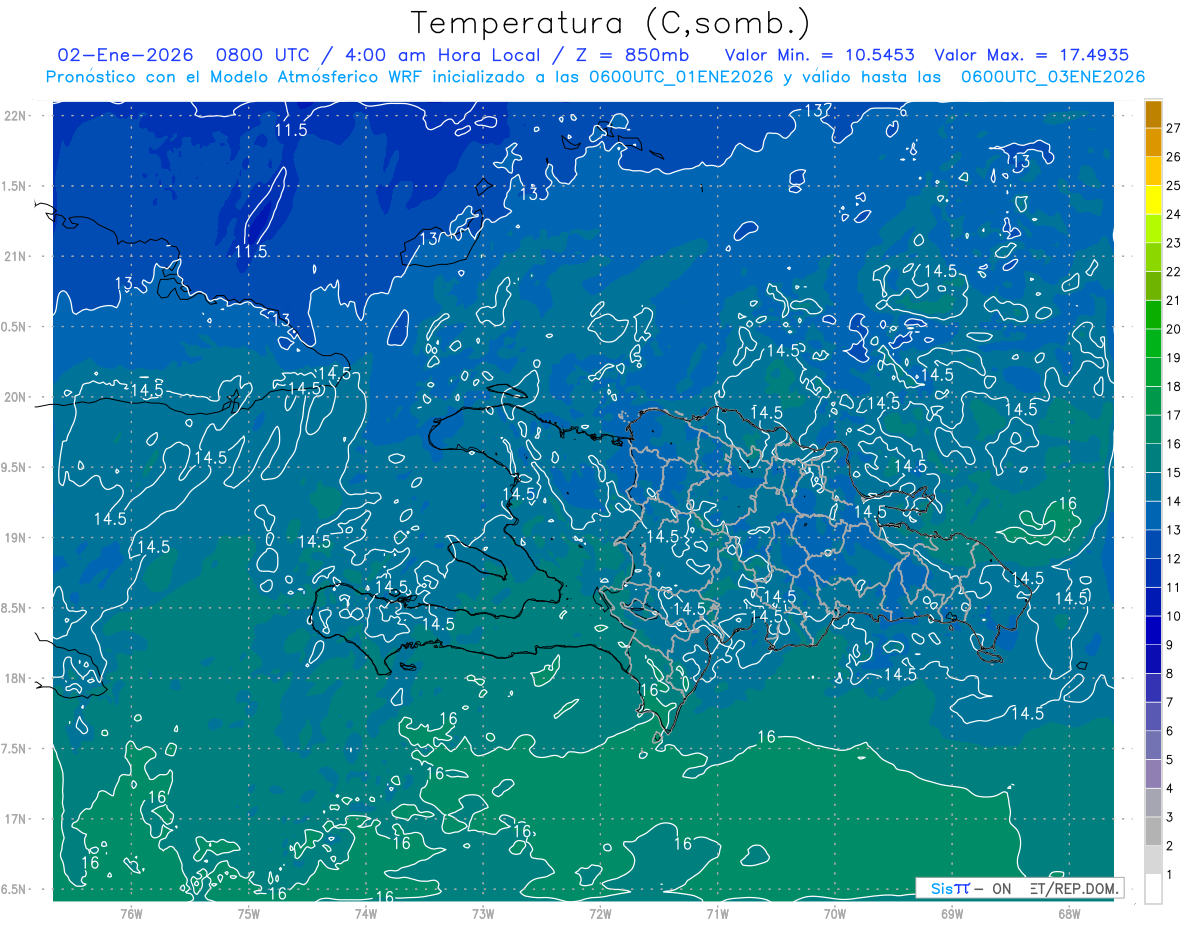Image resolution: width=1200 pixels, height=927 pixels.
Task: Click the '69W' longitude axis label
Action: [x=952, y=913]
